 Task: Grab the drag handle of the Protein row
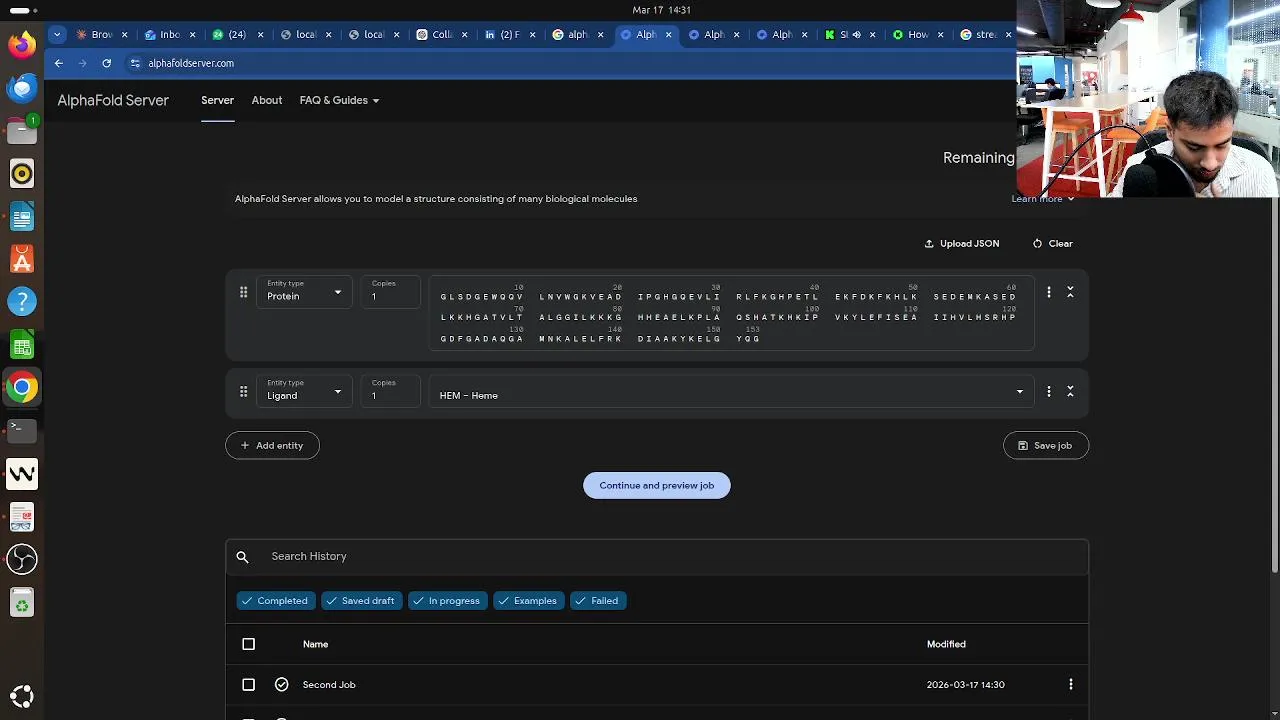pyautogui.click(x=243, y=292)
